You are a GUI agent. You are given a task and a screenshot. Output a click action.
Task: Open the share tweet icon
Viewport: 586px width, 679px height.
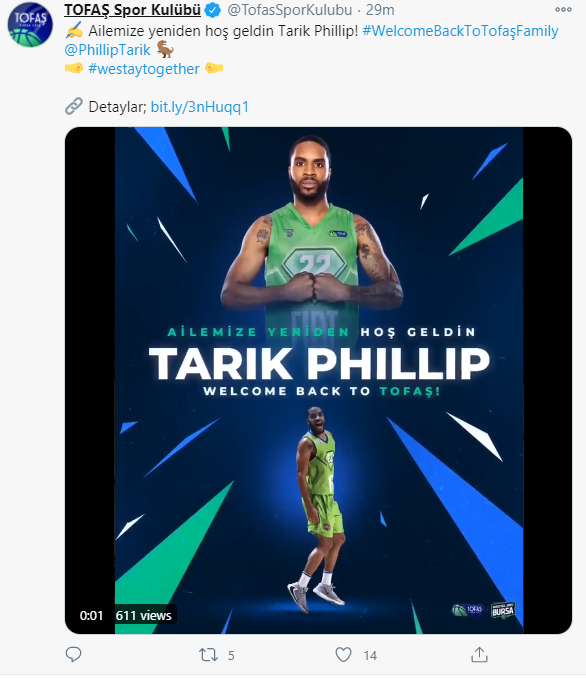coord(479,654)
